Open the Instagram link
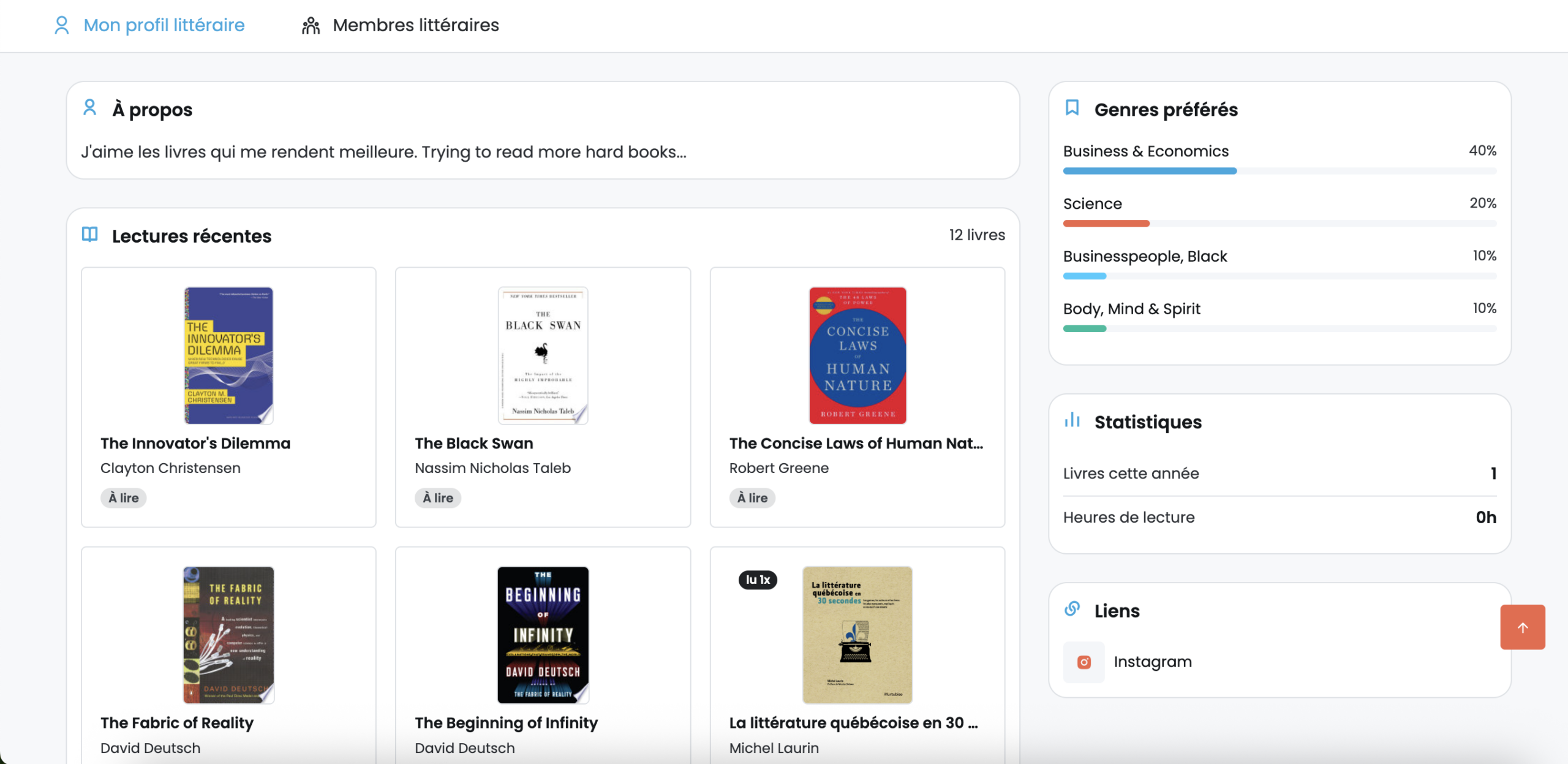1568x764 pixels. [1152, 662]
